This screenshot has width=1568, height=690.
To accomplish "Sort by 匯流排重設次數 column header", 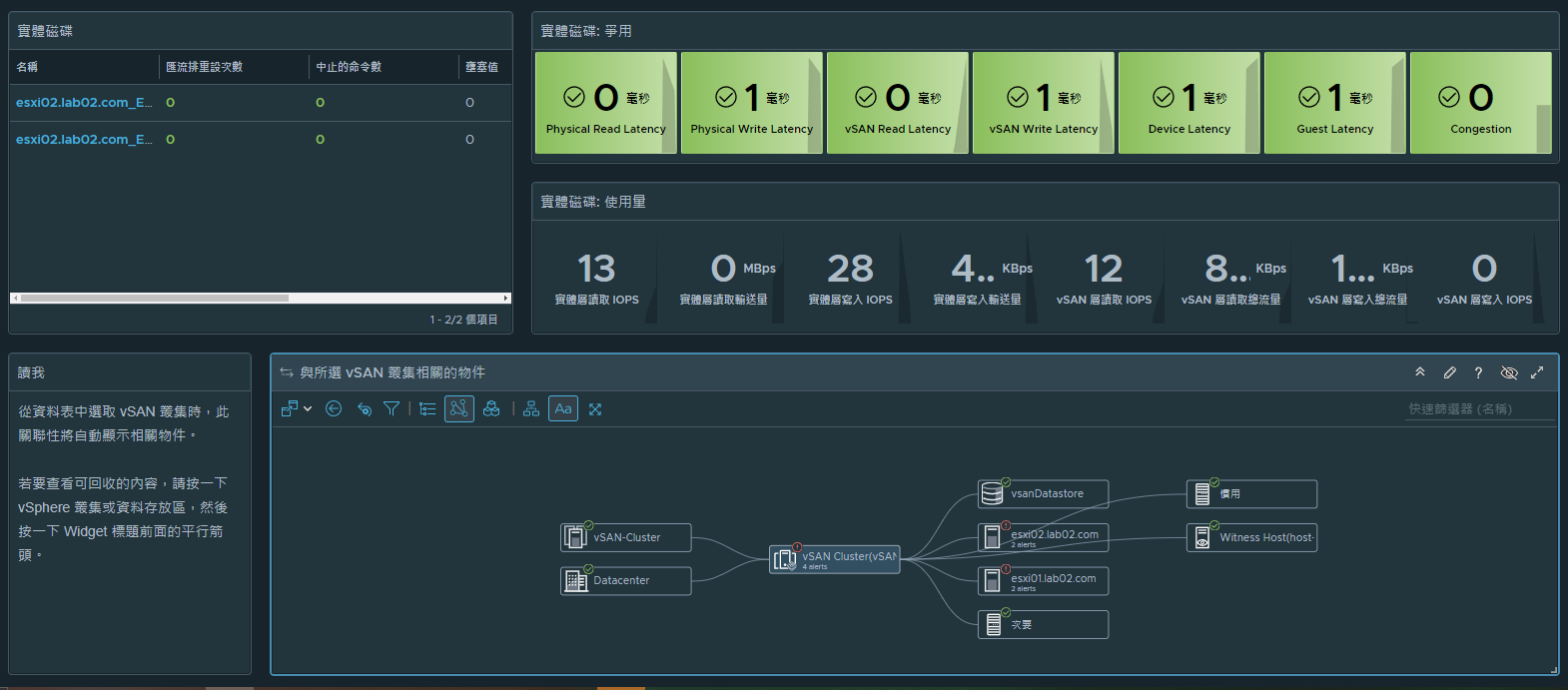I will pos(234,67).
